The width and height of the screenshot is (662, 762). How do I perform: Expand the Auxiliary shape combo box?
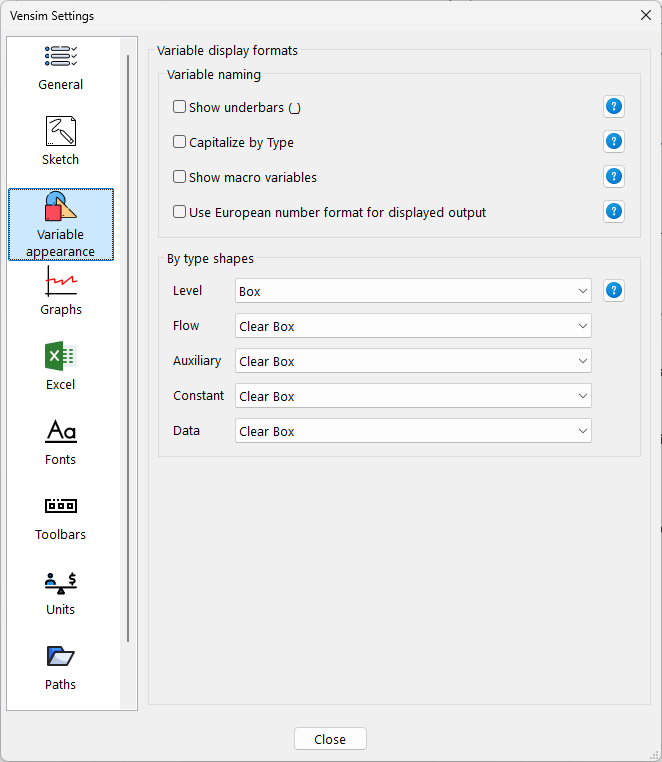[x=413, y=361]
